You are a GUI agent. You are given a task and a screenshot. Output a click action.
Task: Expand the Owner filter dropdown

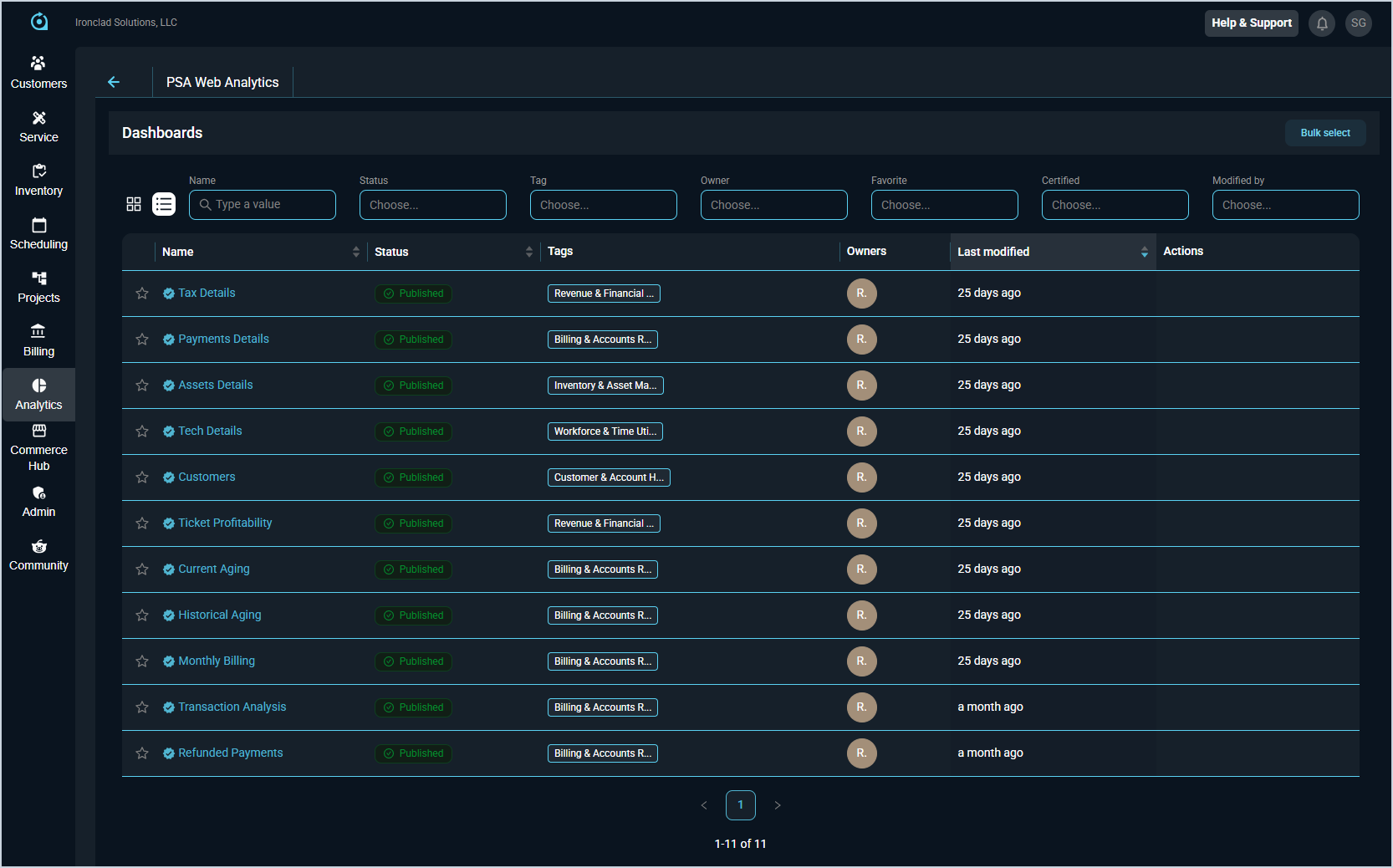773,205
